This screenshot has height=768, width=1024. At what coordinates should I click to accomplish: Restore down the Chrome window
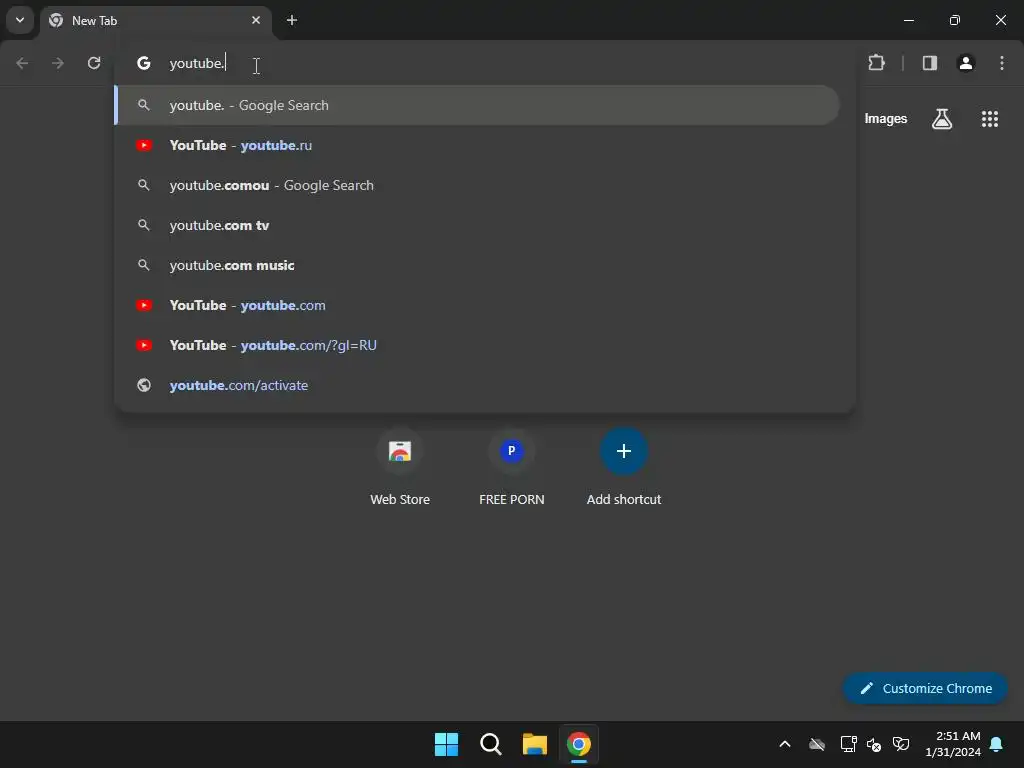click(955, 20)
